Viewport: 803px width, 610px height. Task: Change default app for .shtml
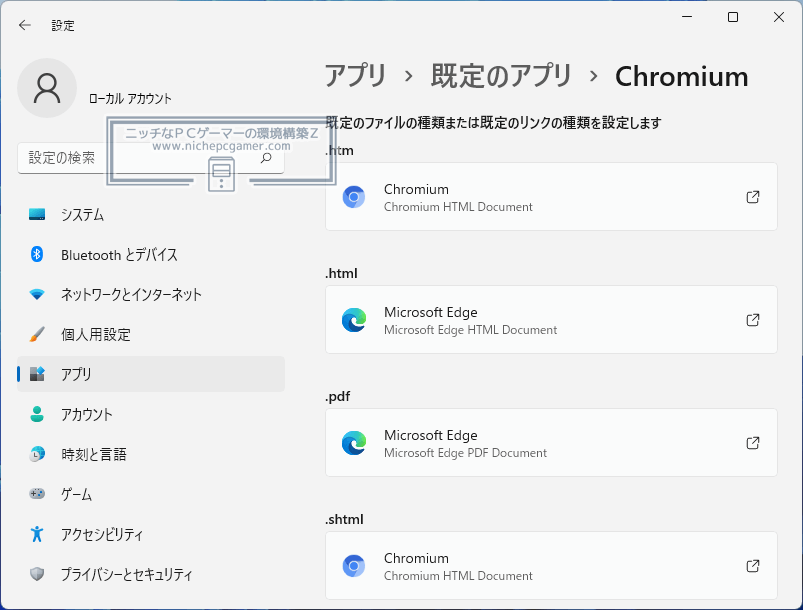[x=551, y=565]
